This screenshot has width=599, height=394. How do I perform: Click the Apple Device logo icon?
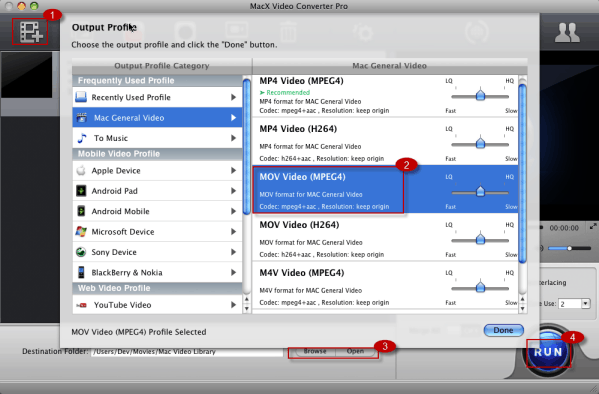81,170
